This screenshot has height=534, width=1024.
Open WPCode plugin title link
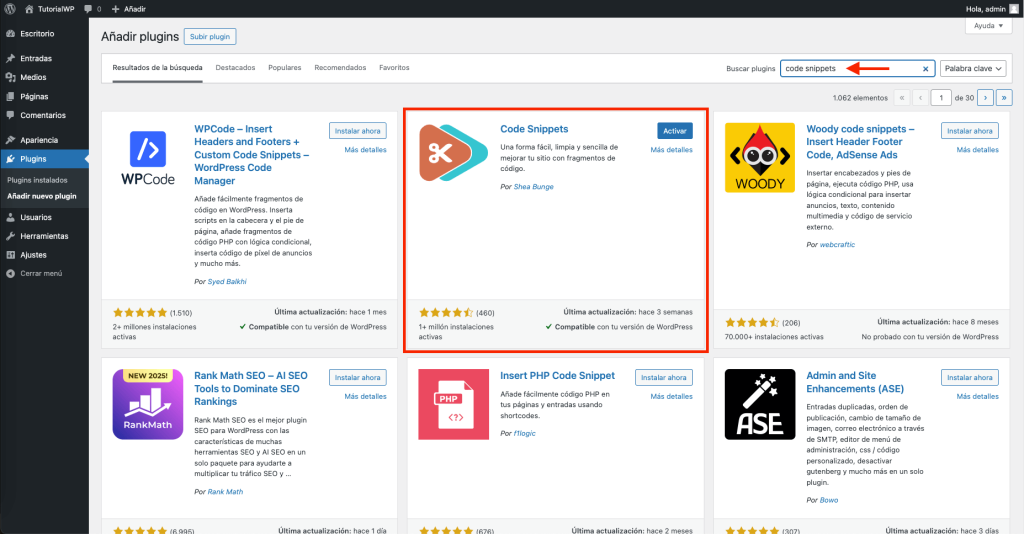(251, 155)
